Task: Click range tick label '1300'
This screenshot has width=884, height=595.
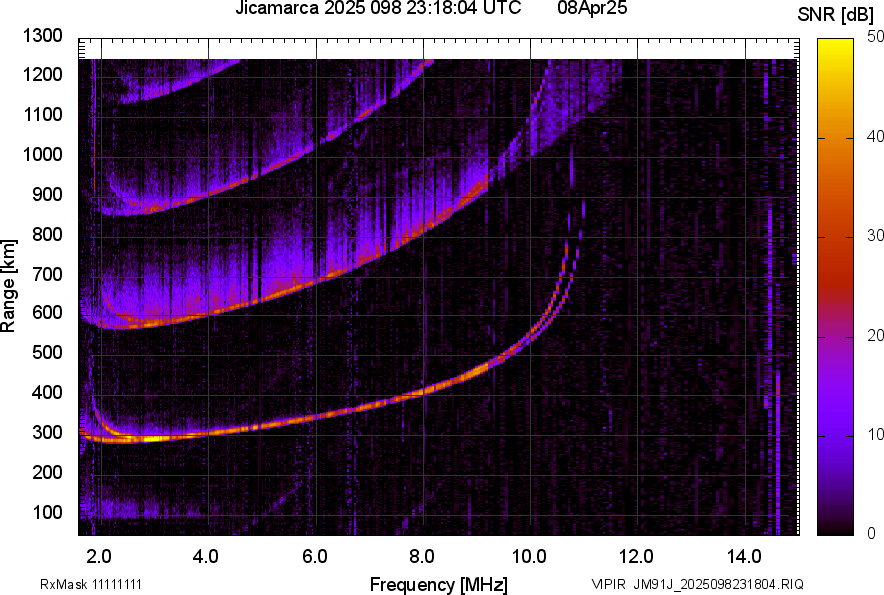Action: (42, 36)
